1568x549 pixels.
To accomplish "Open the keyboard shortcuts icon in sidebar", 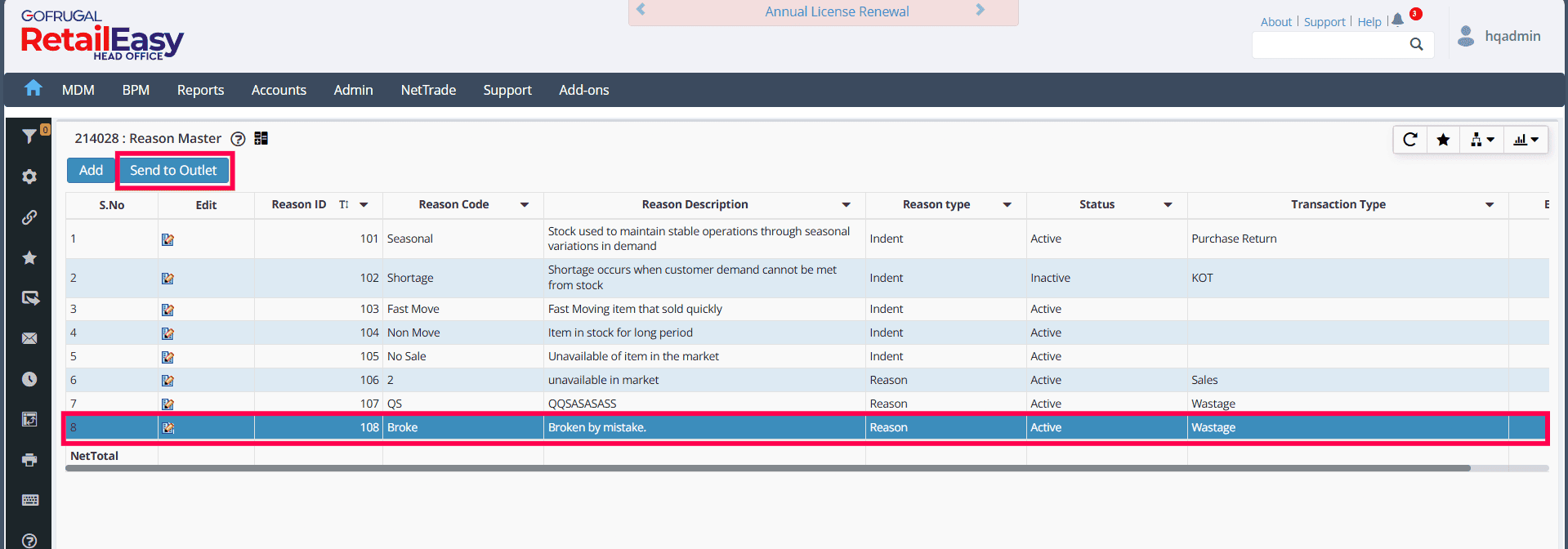I will (29, 500).
